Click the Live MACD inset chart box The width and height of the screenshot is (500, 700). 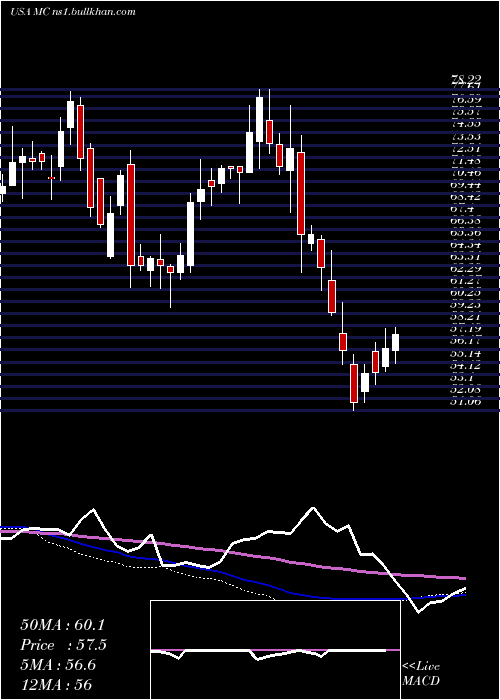[275, 650]
